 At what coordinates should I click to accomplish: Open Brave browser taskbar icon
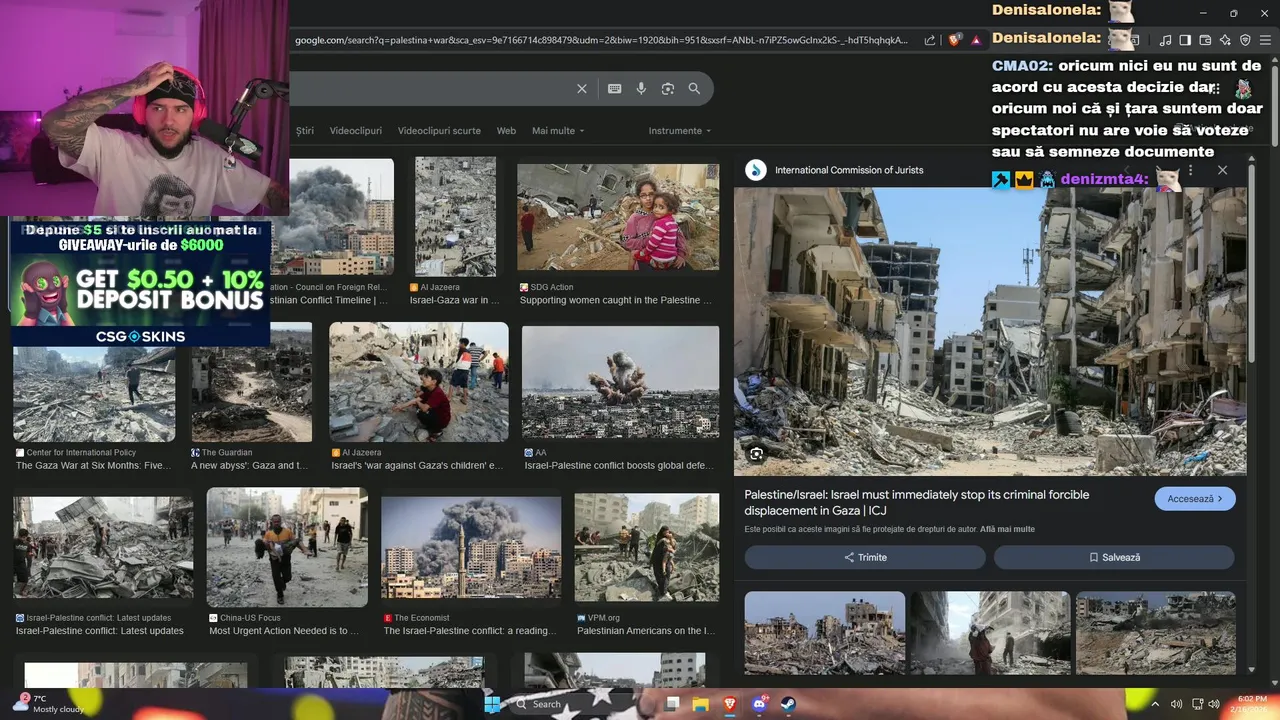730,704
